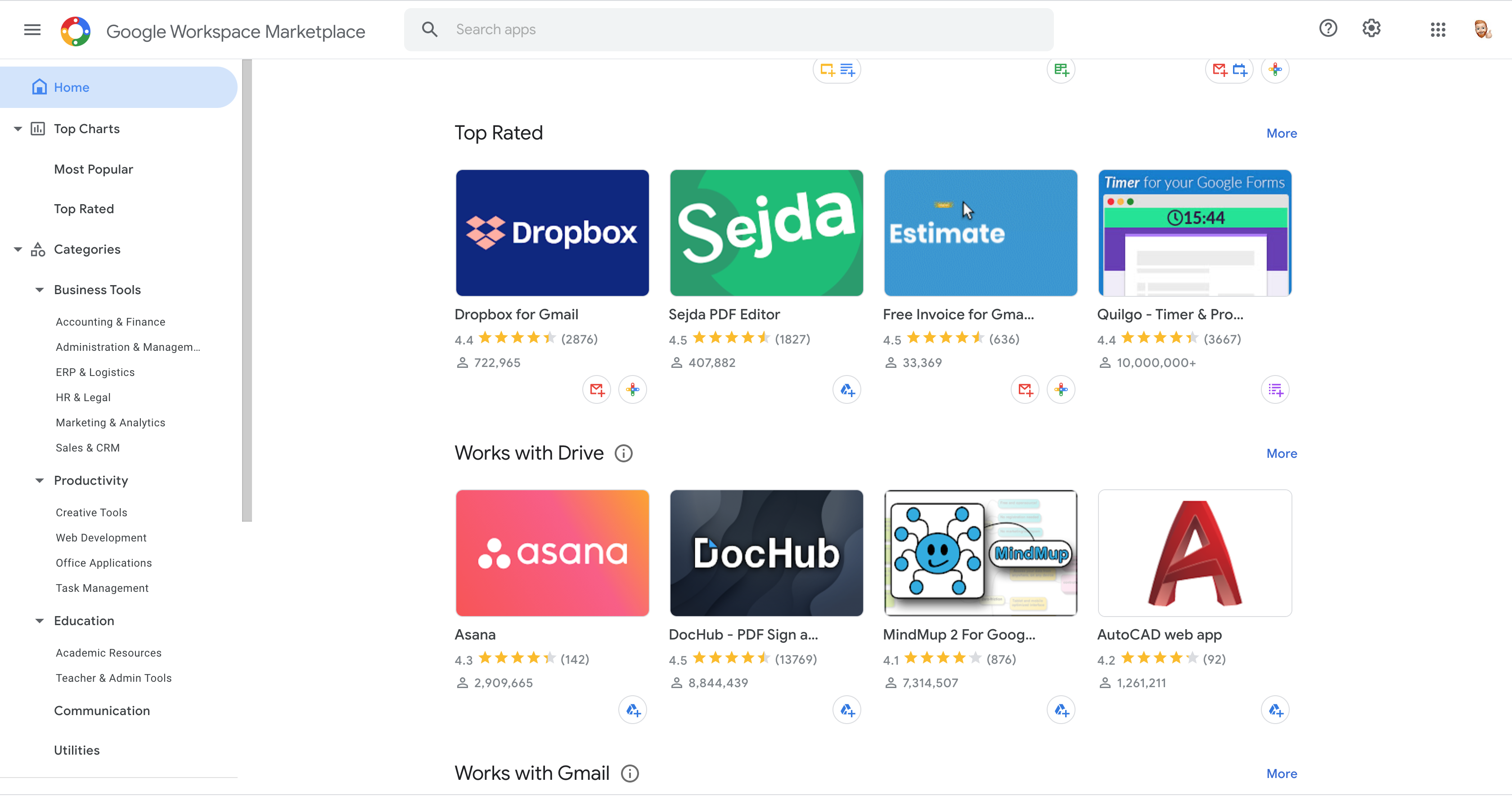Click the Drive icon under MindMup 2
Screen dimensions: 1512x796
point(1061,711)
